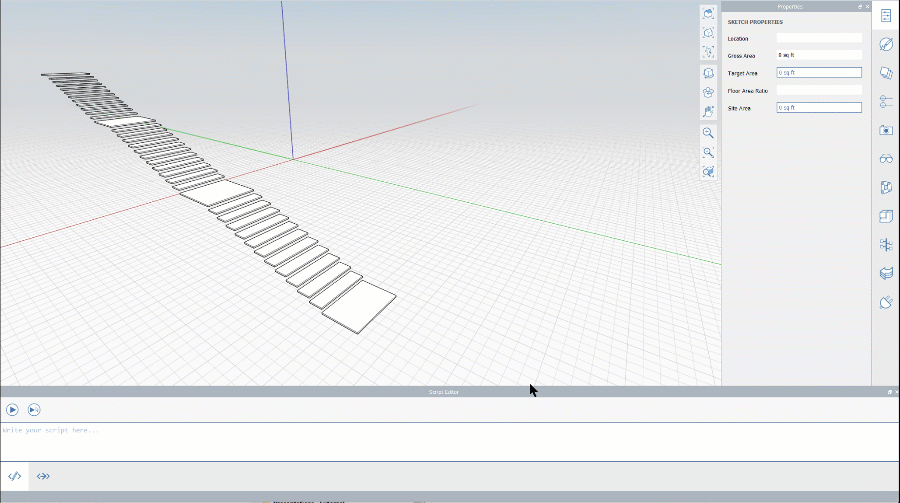Viewport: 900px width, 503px height.
Task: Click the Target Area input field
Action: (818, 73)
